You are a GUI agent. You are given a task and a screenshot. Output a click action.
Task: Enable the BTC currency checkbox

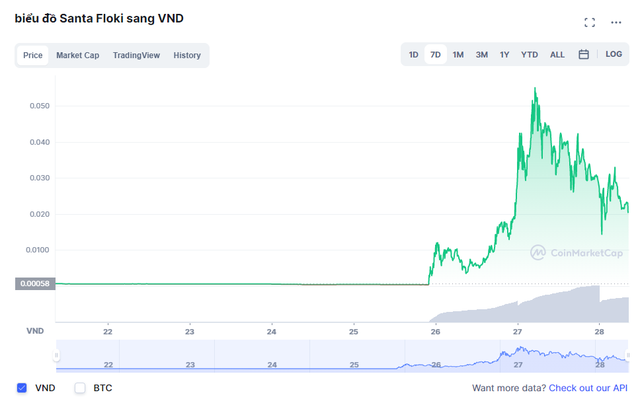click(x=80, y=388)
